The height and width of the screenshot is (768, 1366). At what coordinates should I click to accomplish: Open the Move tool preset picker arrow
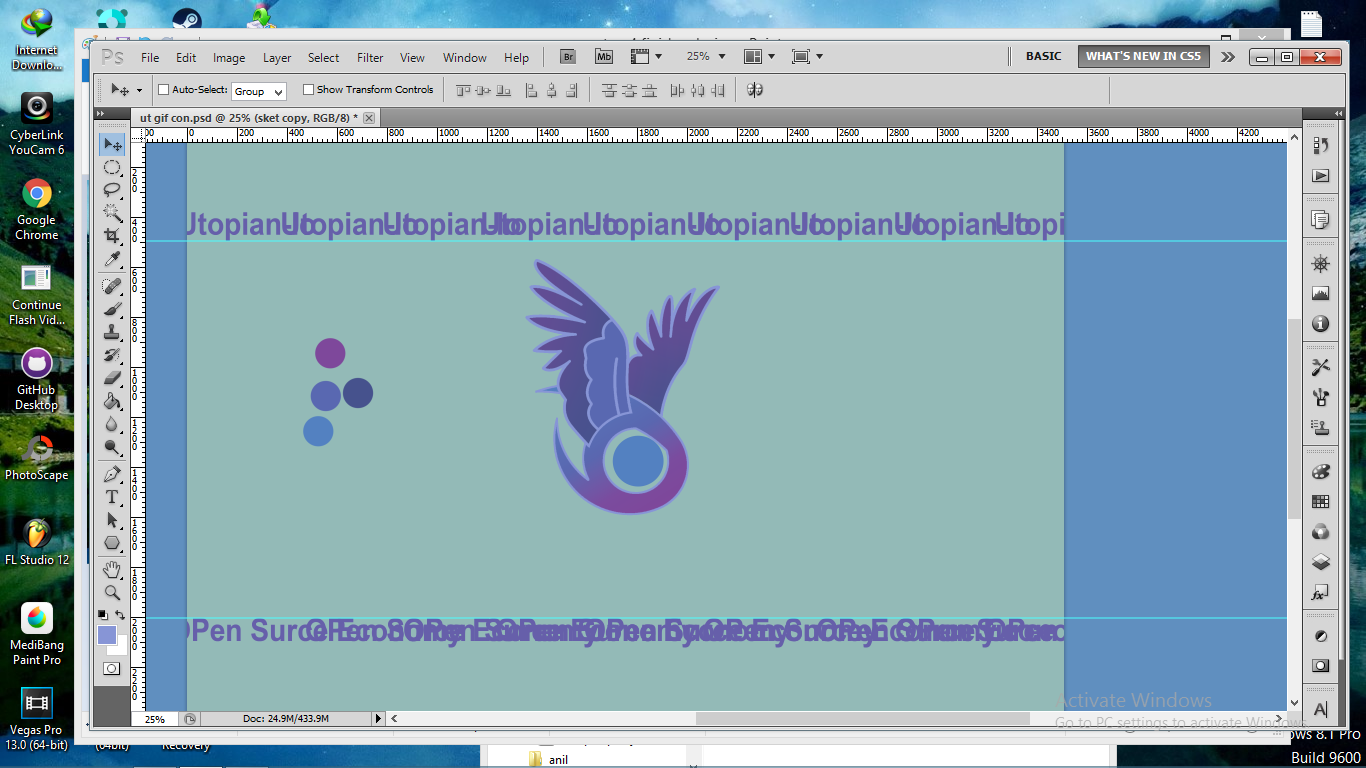[x=139, y=90]
